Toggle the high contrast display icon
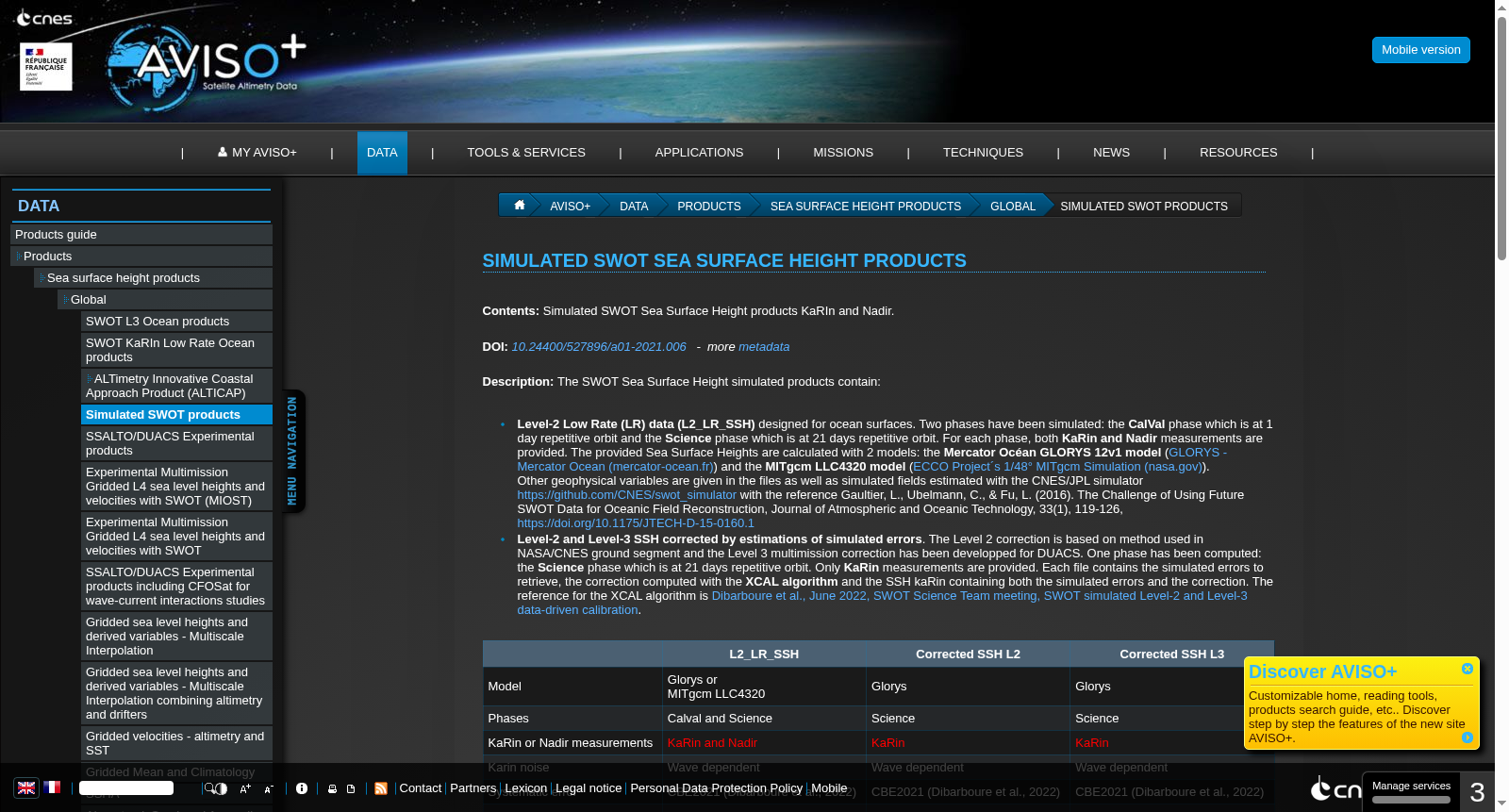The height and width of the screenshot is (812, 1509). coord(221,788)
